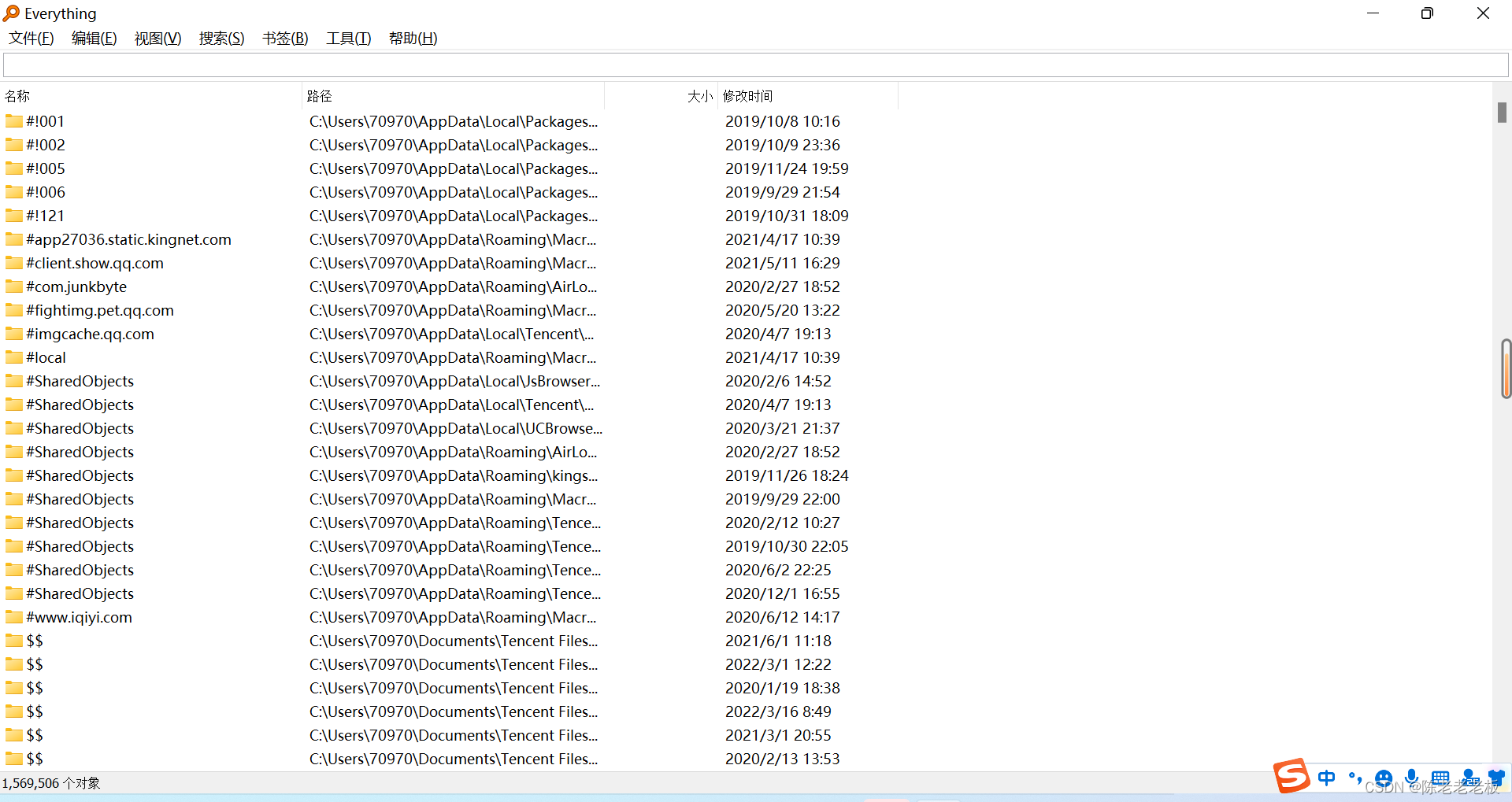Screen dimensions: 1512x802
Task: Toggle the Sogou 中 Chinese/English mode icon
Action: [x=1327, y=778]
